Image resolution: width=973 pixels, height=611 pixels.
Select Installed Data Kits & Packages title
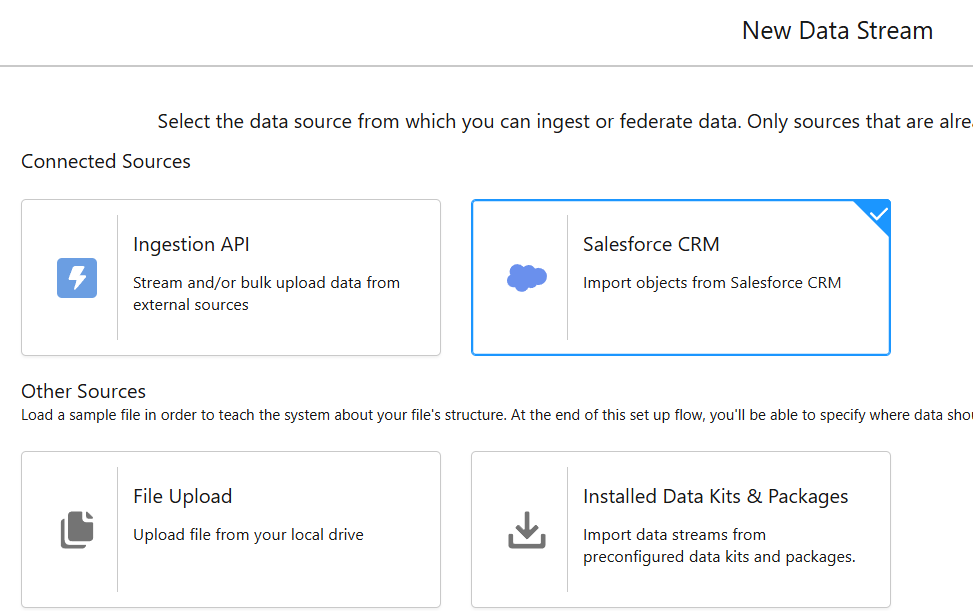pos(715,497)
